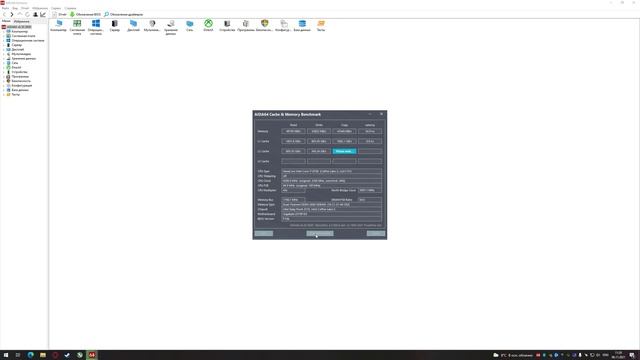Open the Справка menu
This screenshot has width=640, height=360.
pos(70,8)
